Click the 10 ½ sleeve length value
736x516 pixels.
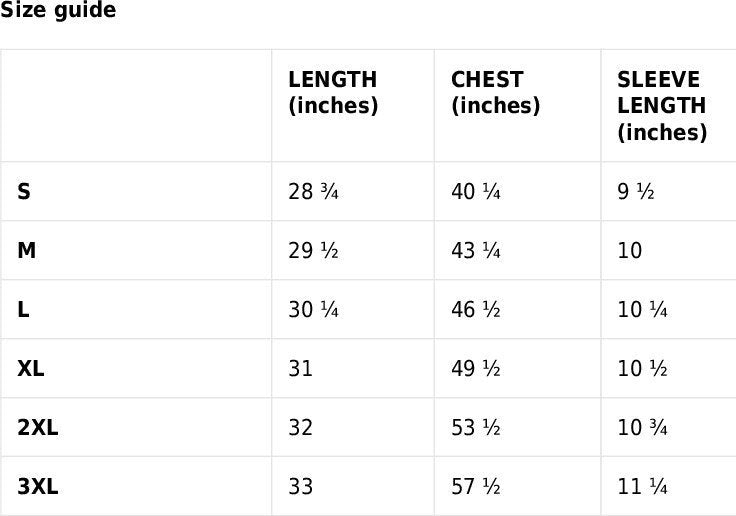coord(642,369)
